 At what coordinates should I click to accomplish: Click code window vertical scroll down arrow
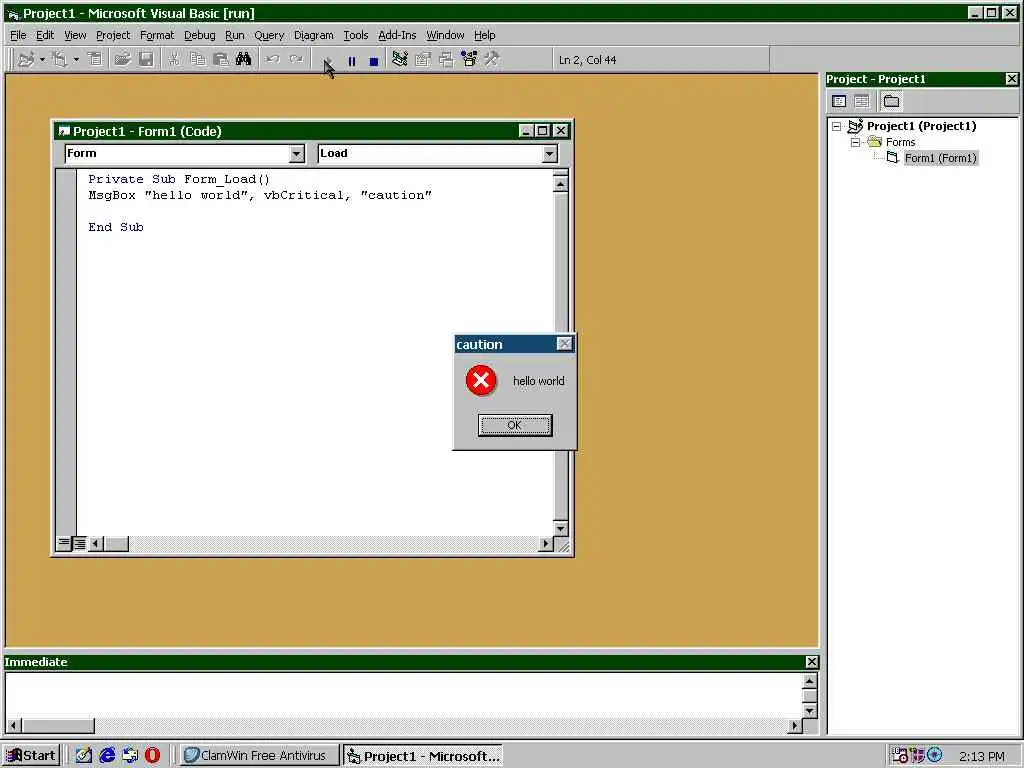pyautogui.click(x=560, y=528)
